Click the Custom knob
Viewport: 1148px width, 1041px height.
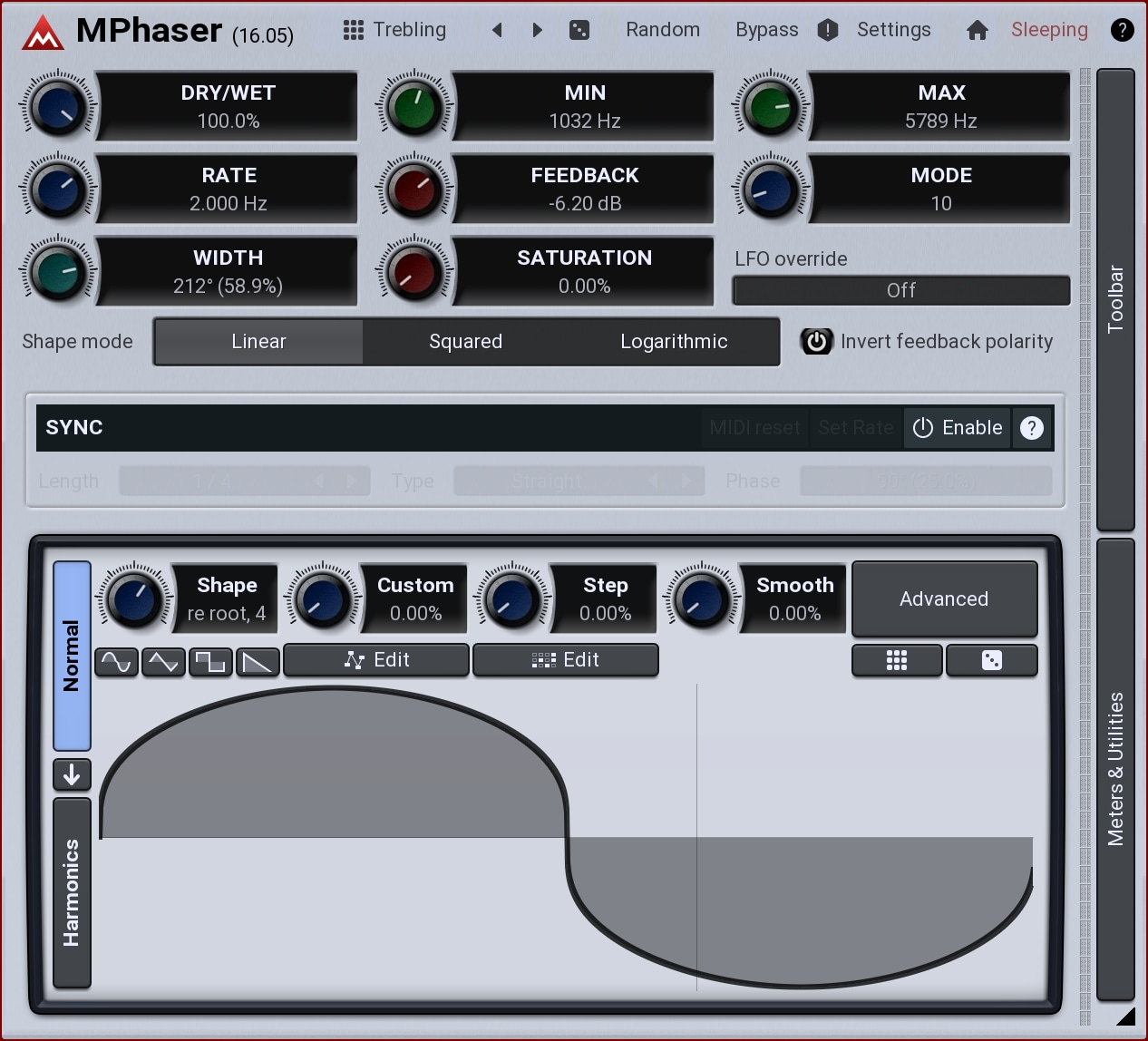pos(323,598)
